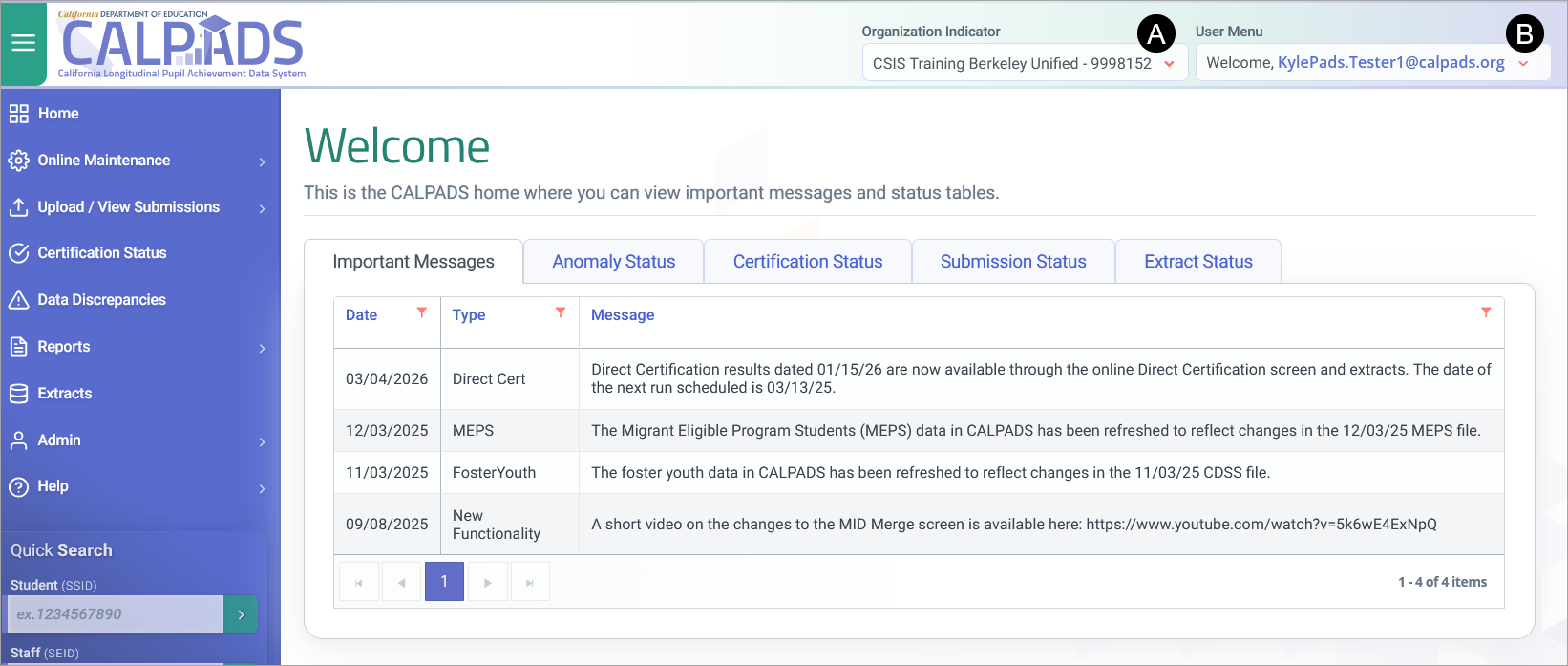Open the hamburger navigation menu
Screen dimensions: 1568x666
pyautogui.click(x=23, y=43)
